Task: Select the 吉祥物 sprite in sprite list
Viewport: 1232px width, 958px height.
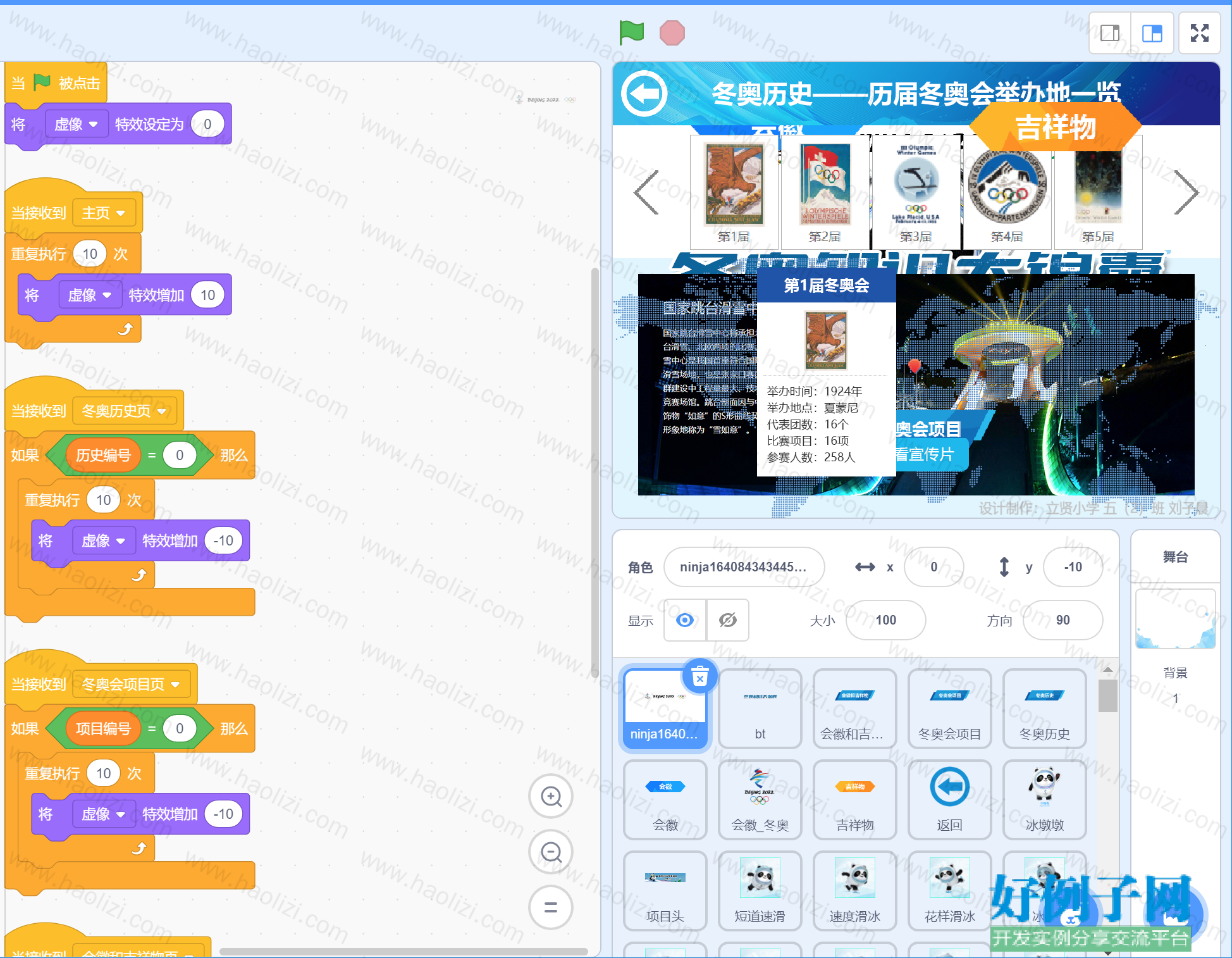Action: 854,800
